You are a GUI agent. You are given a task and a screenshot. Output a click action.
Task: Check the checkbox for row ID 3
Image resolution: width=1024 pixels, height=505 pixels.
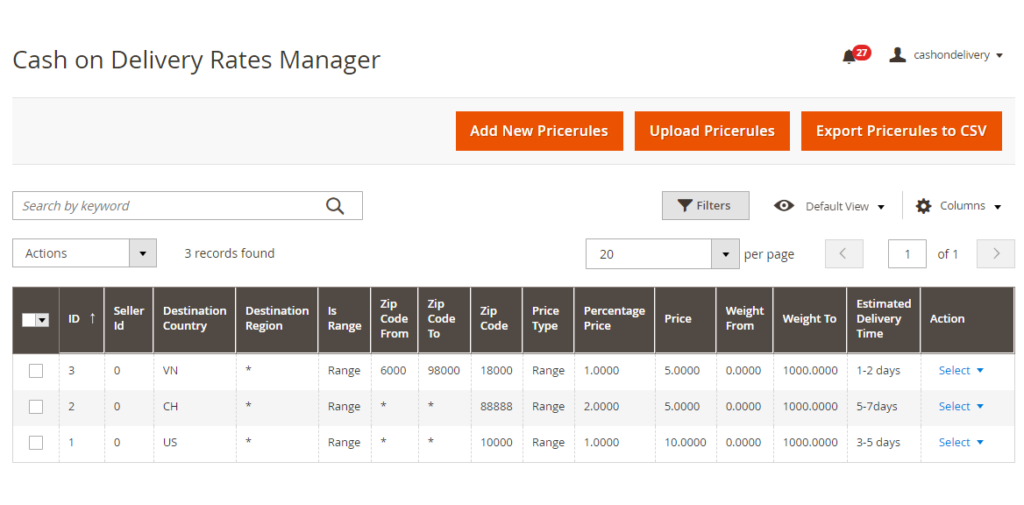click(36, 371)
